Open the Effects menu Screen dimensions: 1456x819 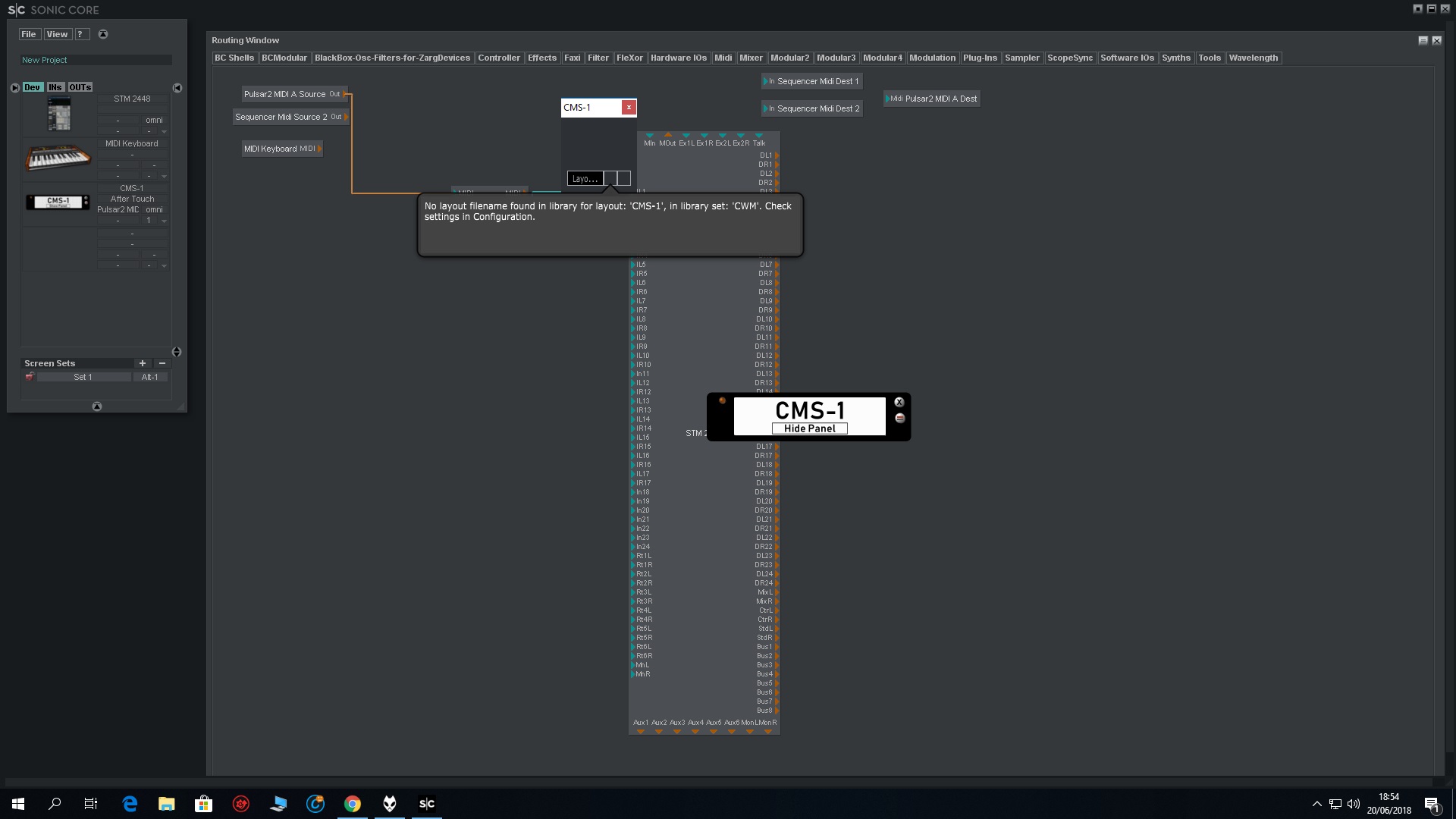point(542,58)
